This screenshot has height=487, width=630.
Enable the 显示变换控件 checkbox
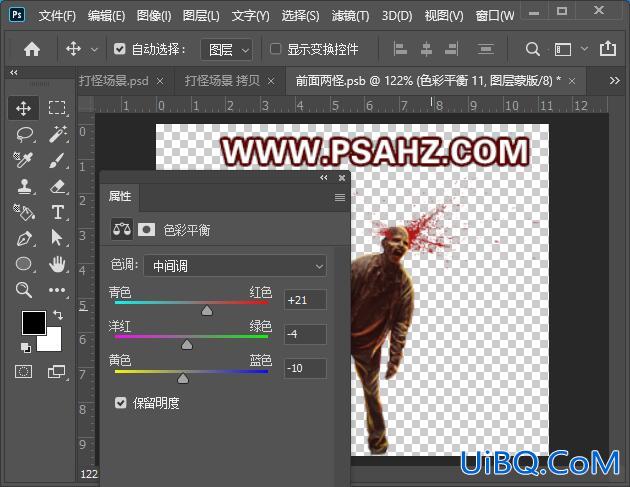point(276,49)
